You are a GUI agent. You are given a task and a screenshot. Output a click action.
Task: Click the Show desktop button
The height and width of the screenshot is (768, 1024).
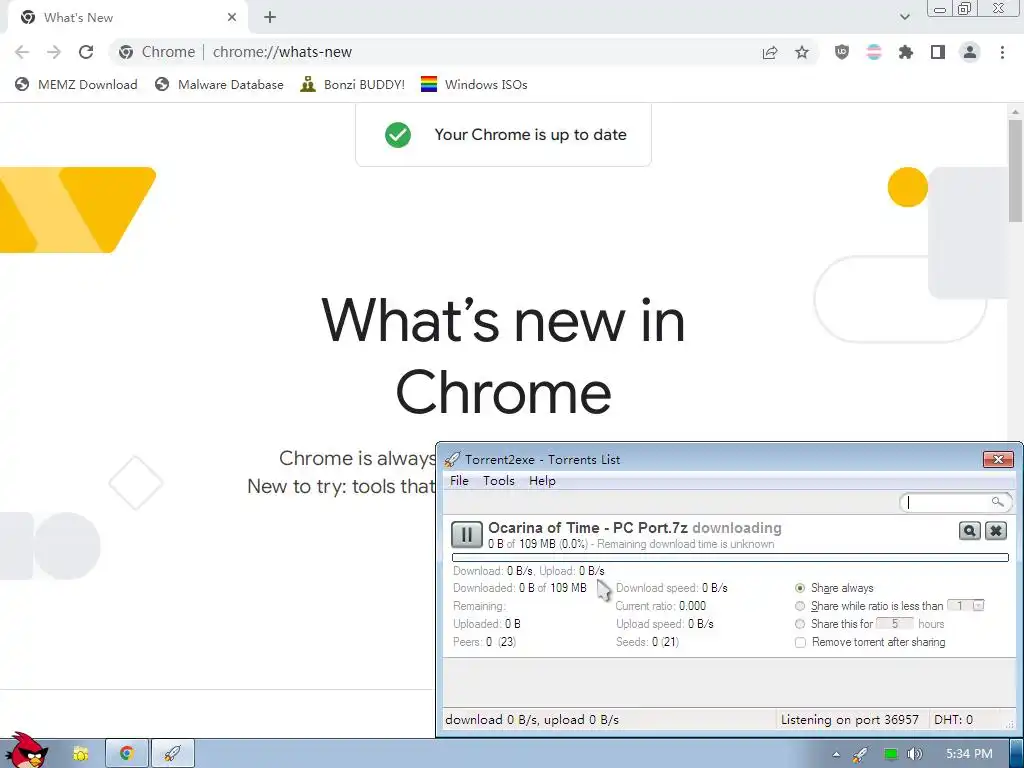[x=1017, y=754]
